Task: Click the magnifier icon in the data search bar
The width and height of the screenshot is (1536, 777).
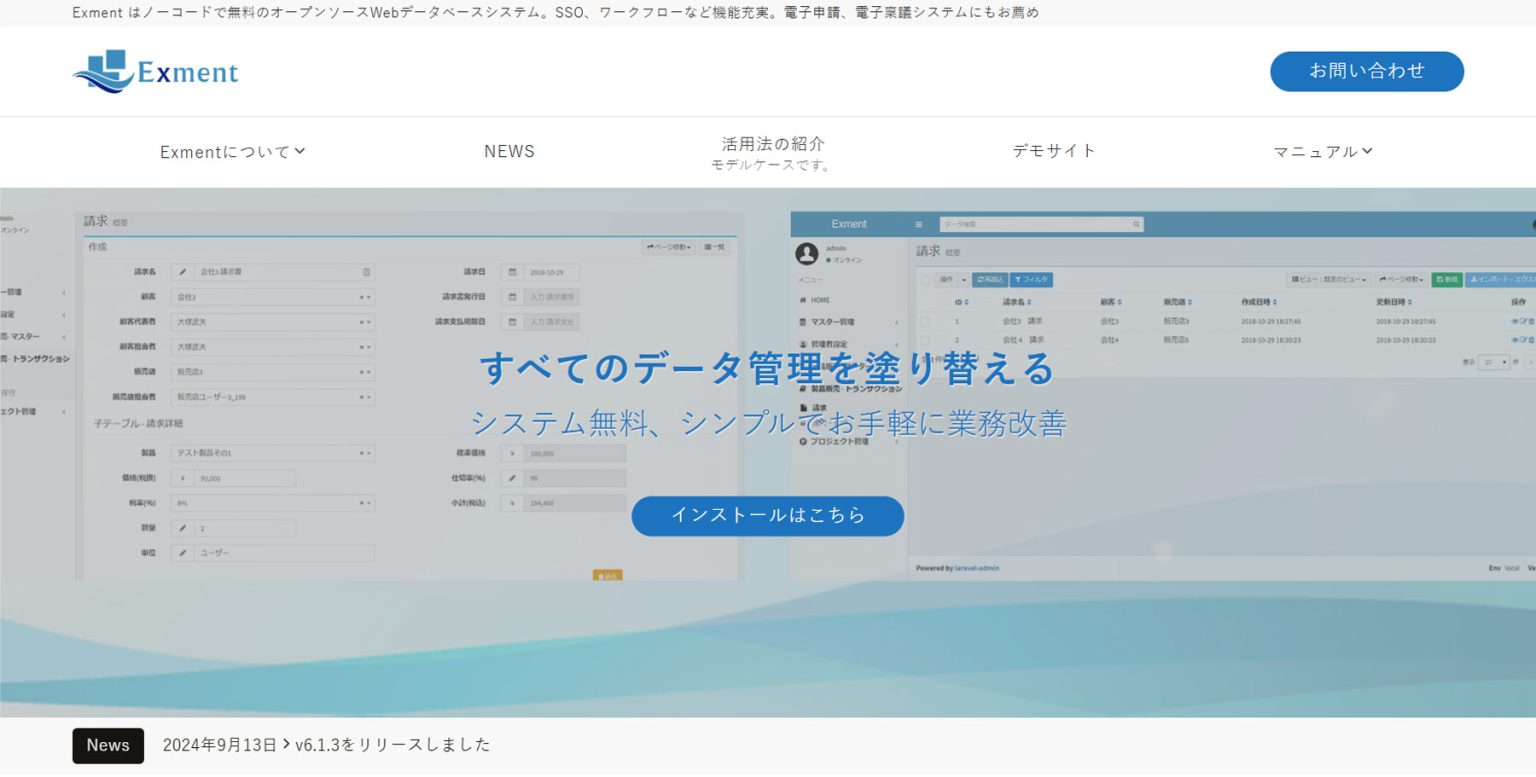Action: pyautogui.click(x=1137, y=224)
